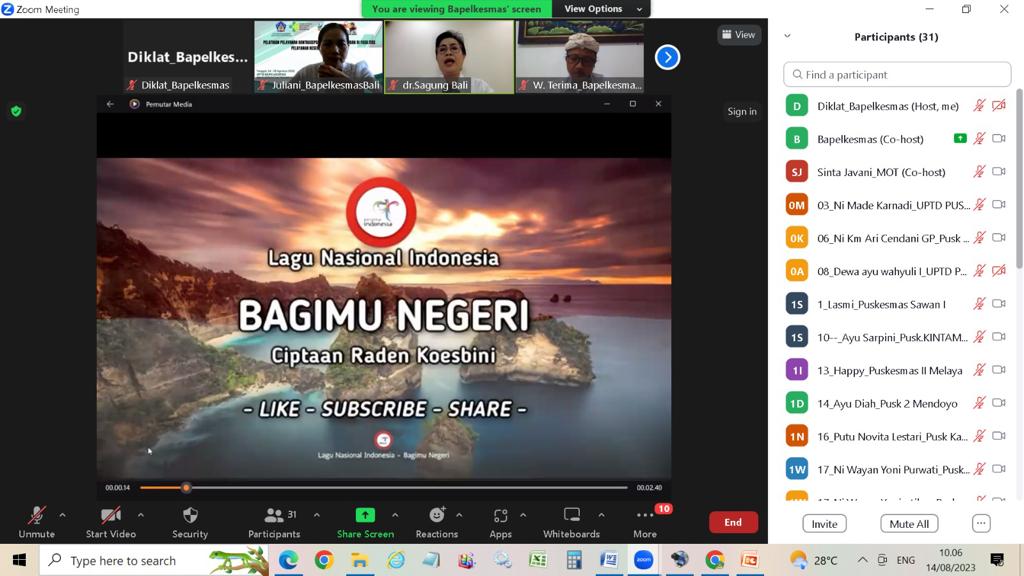Open Microsoft Edge from taskbar
The width and height of the screenshot is (1024, 576).
click(x=288, y=560)
